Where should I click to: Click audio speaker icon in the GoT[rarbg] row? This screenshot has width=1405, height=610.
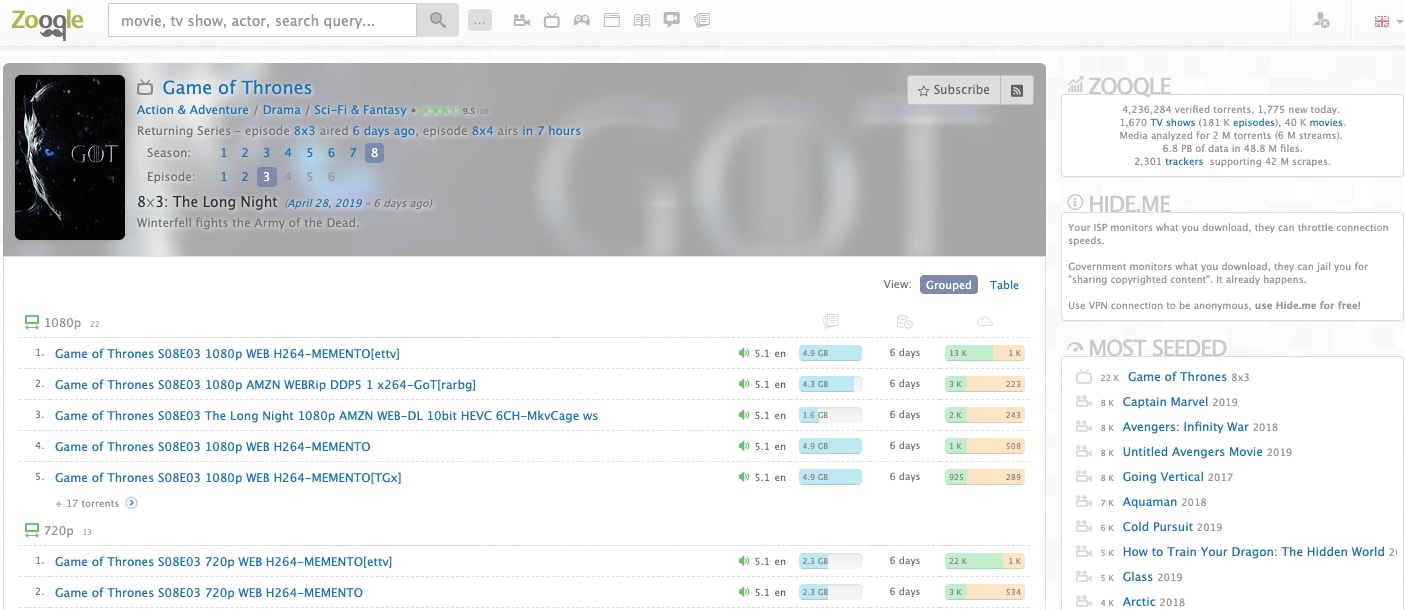[743, 384]
